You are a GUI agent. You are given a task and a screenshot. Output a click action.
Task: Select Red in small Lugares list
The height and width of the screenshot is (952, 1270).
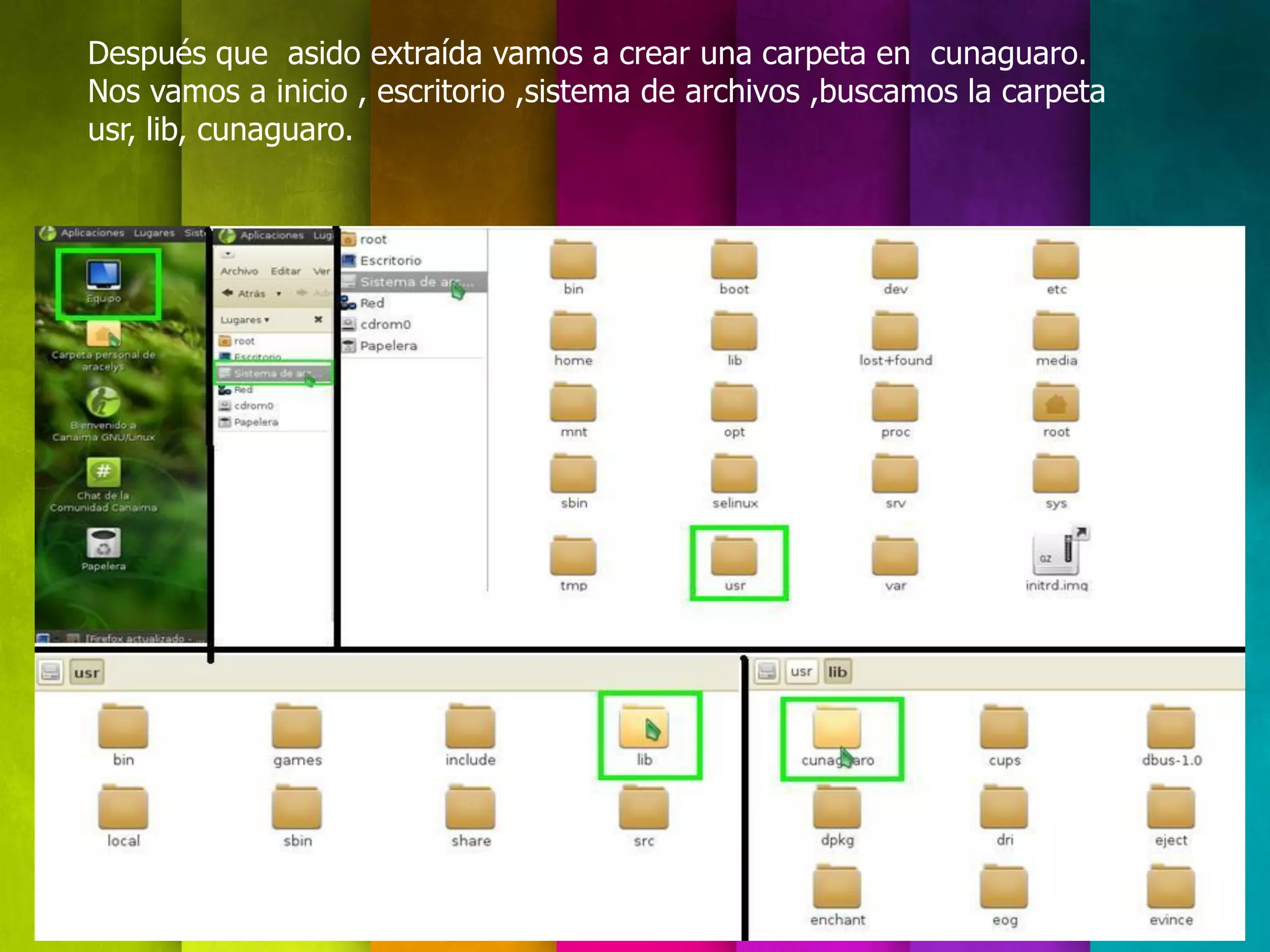(x=236, y=389)
